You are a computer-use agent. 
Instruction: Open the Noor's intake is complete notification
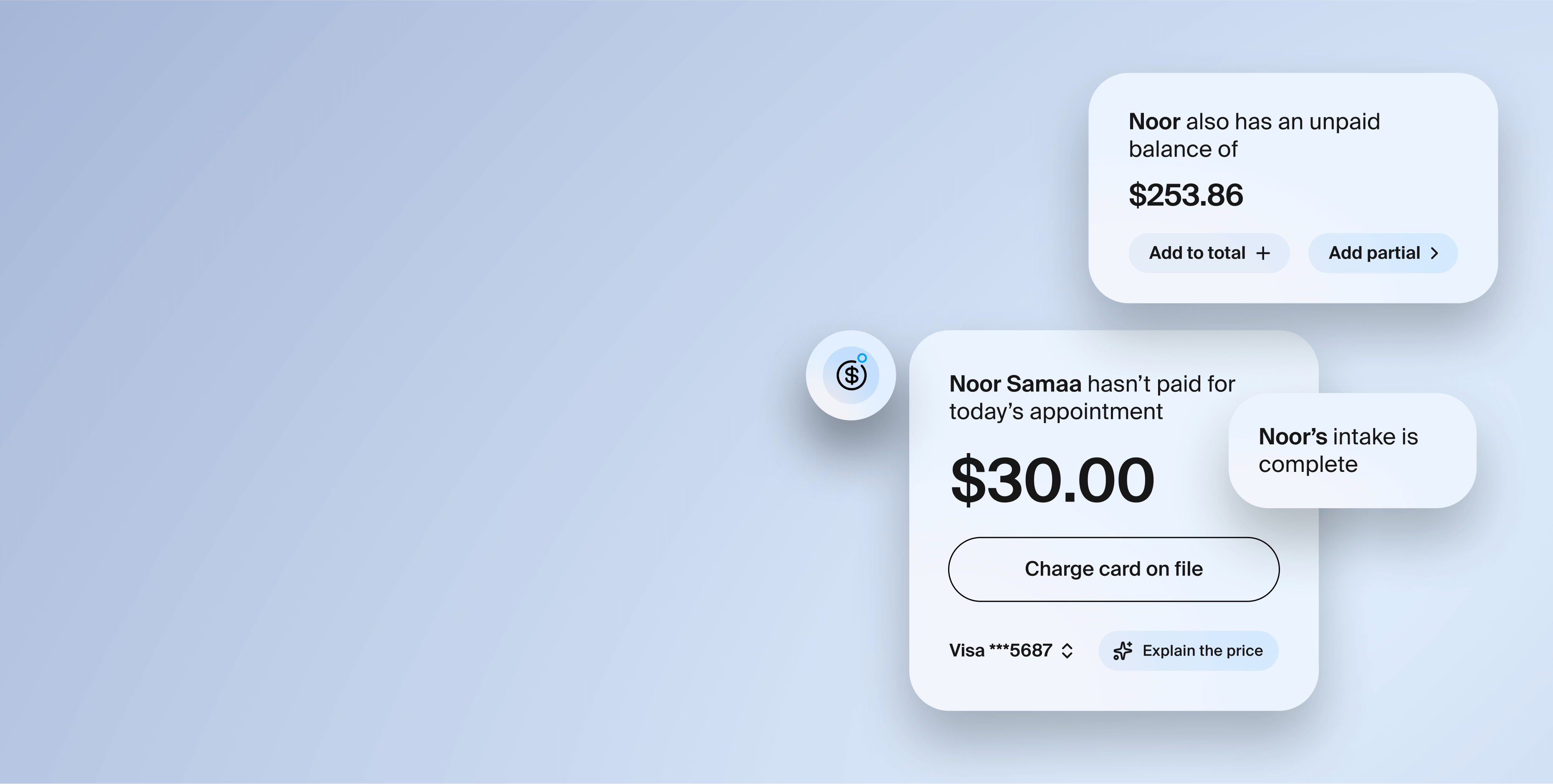coord(1352,450)
